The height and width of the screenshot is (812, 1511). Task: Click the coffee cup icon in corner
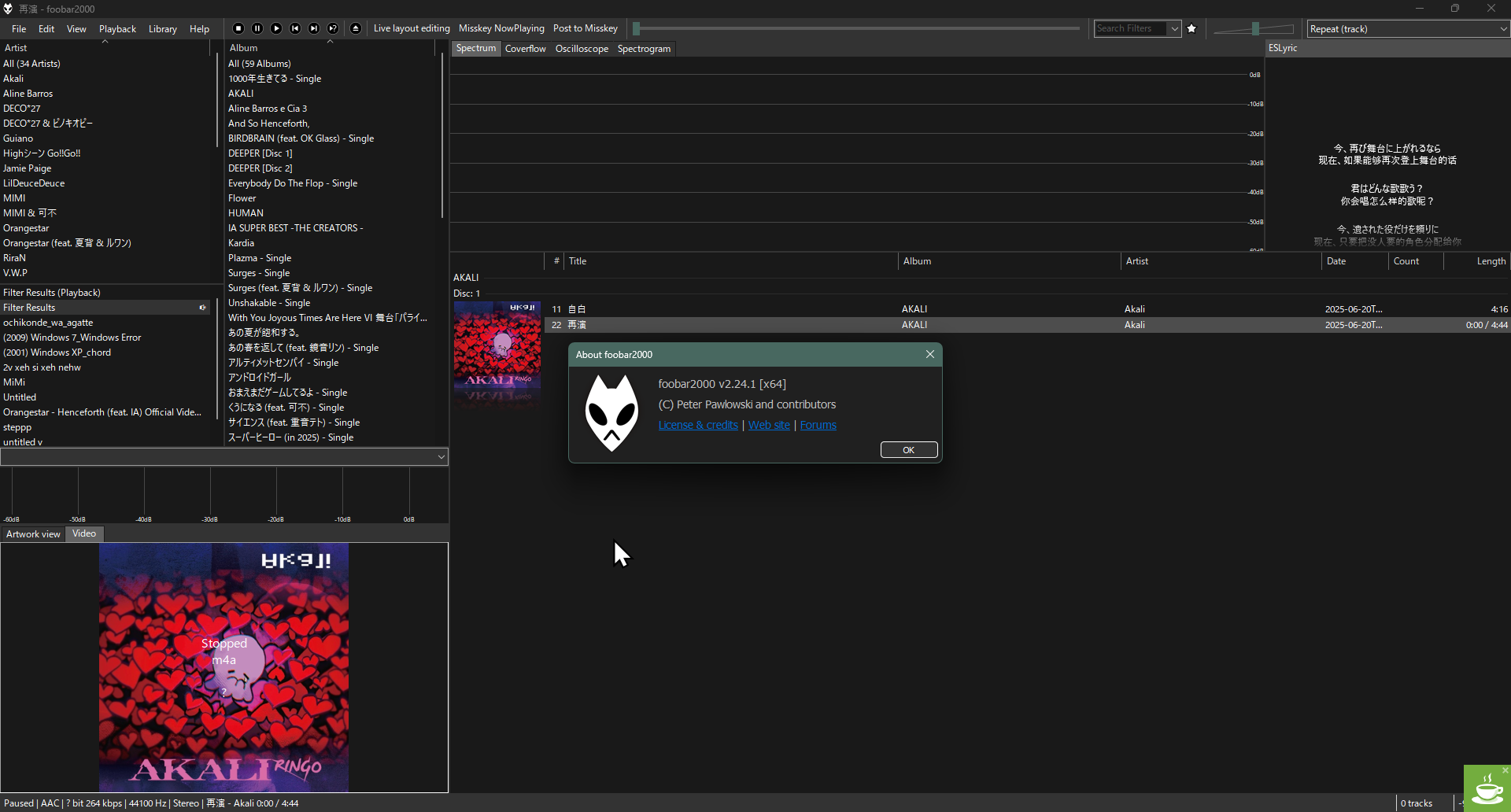1486,789
